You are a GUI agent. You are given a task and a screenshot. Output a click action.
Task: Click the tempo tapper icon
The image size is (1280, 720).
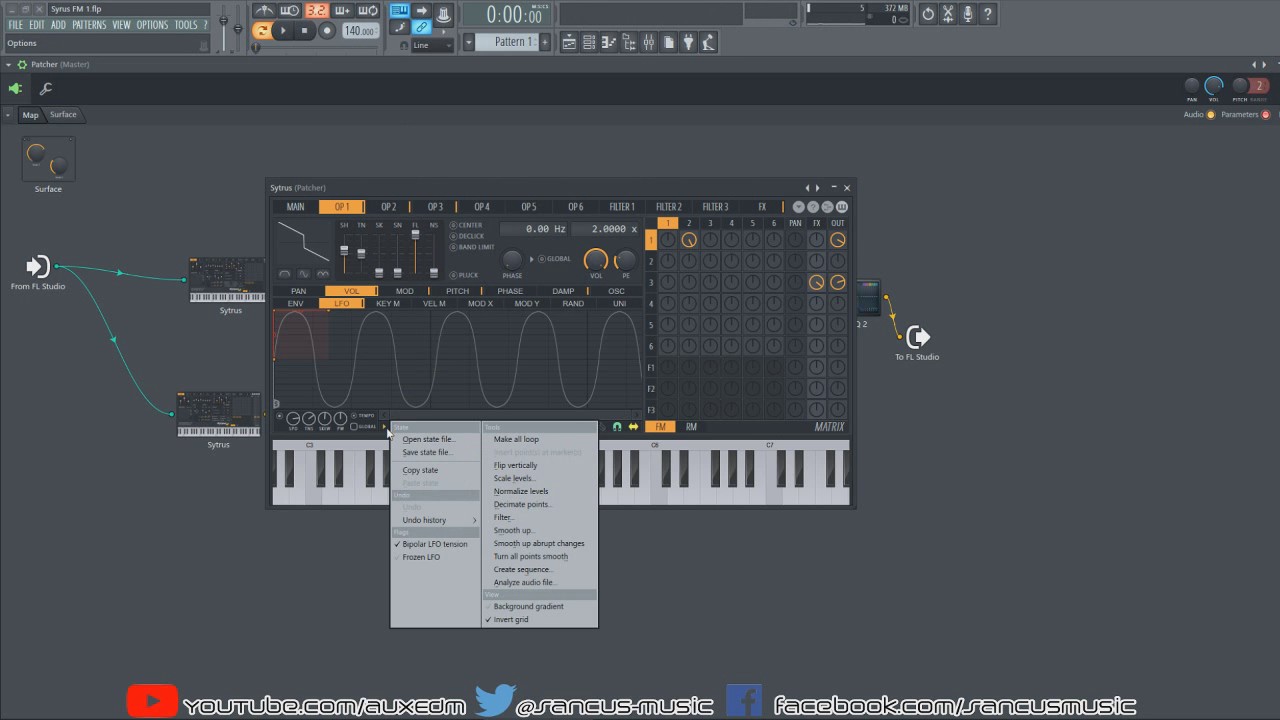709,42
